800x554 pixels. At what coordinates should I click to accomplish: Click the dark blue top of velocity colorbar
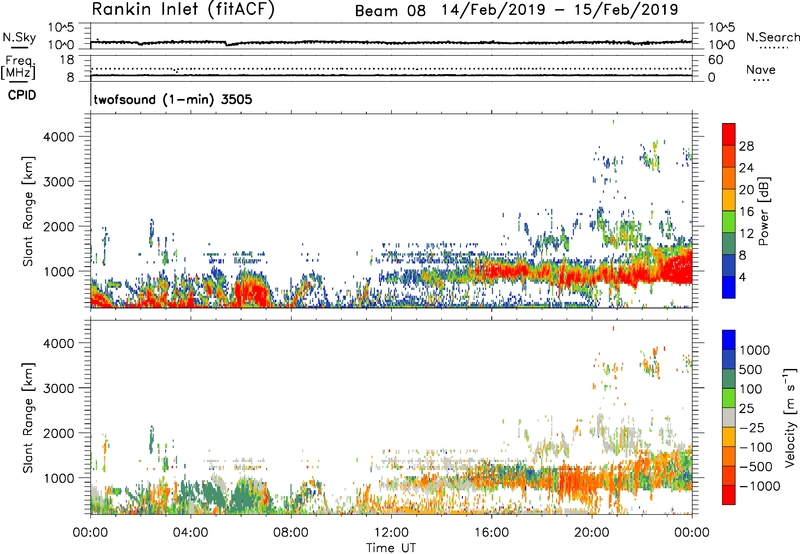(729, 340)
